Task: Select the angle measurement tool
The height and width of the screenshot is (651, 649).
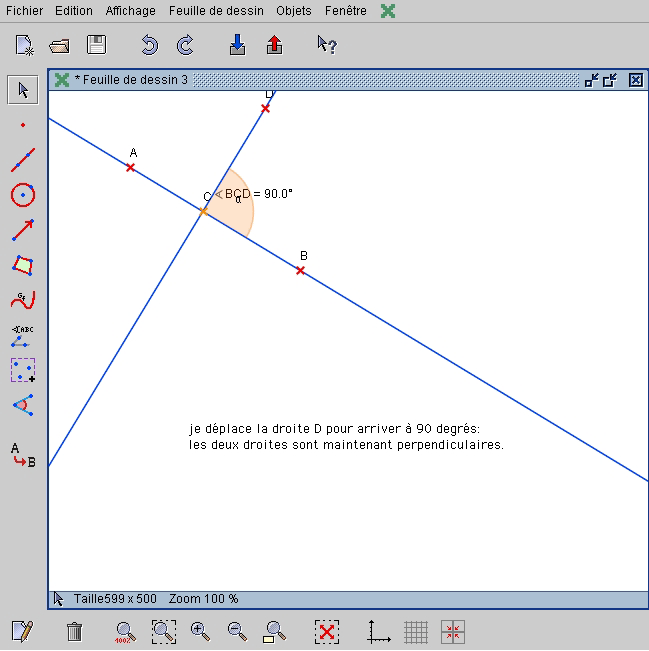Action: (x=23, y=405)
